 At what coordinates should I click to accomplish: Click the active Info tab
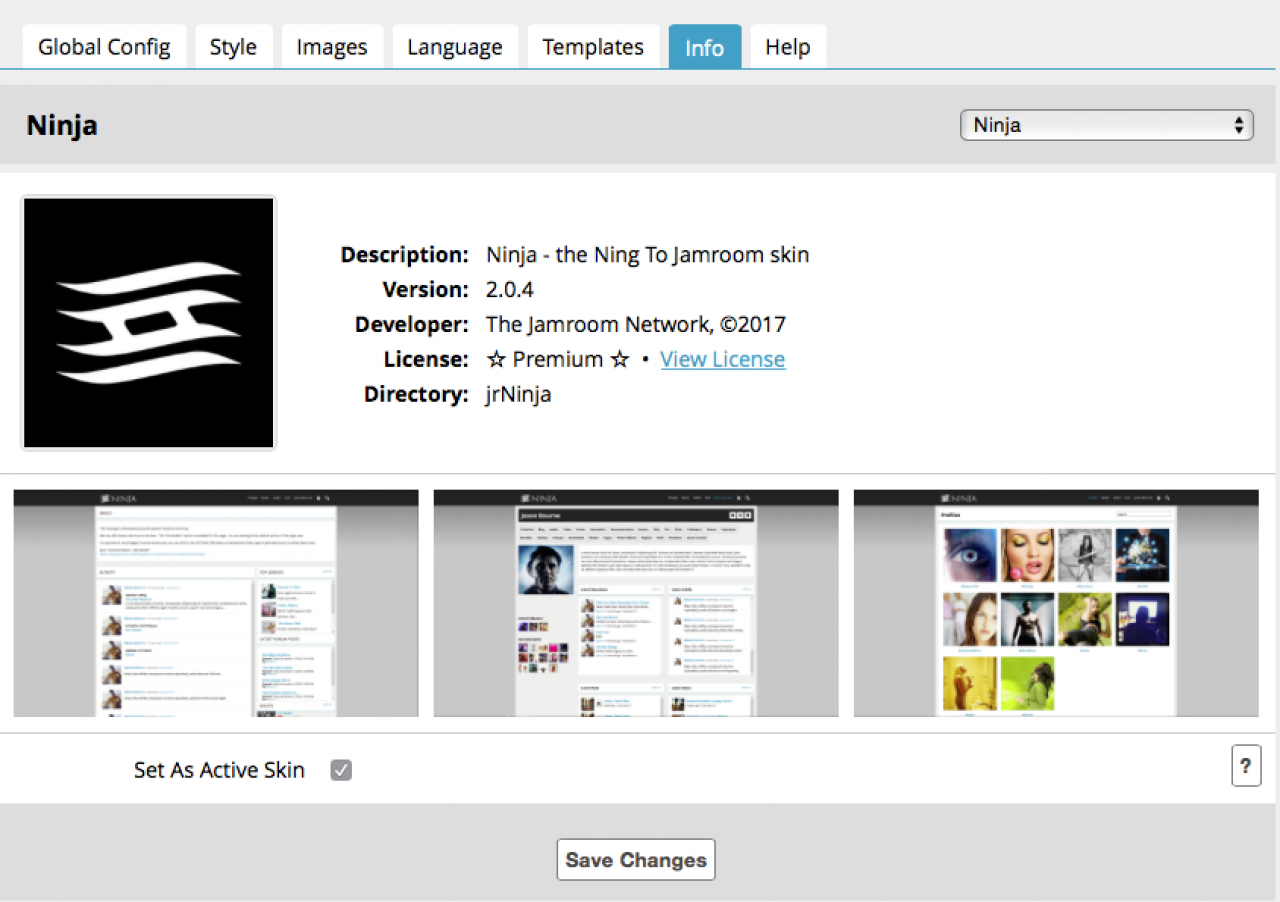(705, 47)
